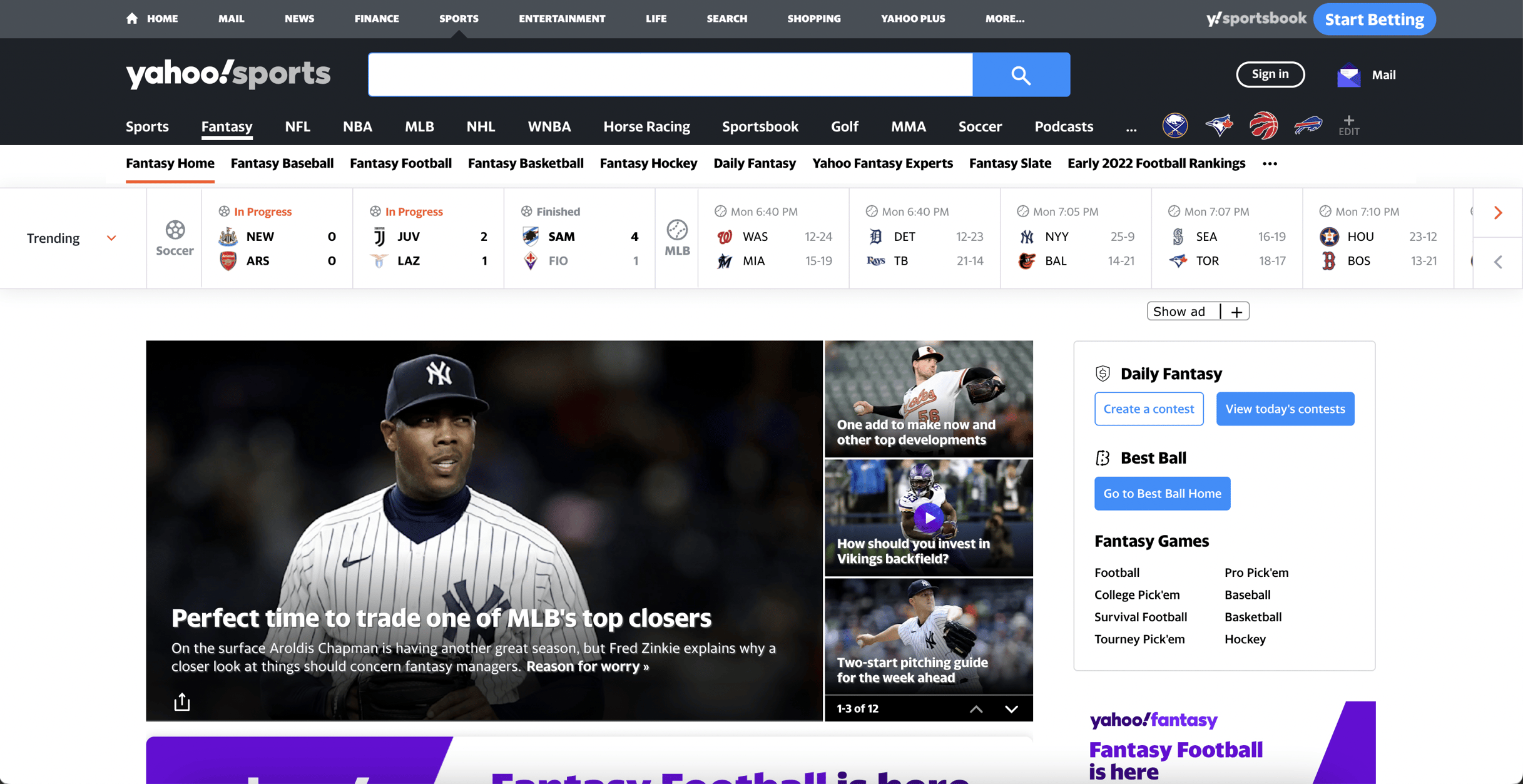This screenshot has width=1523, height=784.
Task: Open the Horse Racing tab
Action: tap(646, 126)
